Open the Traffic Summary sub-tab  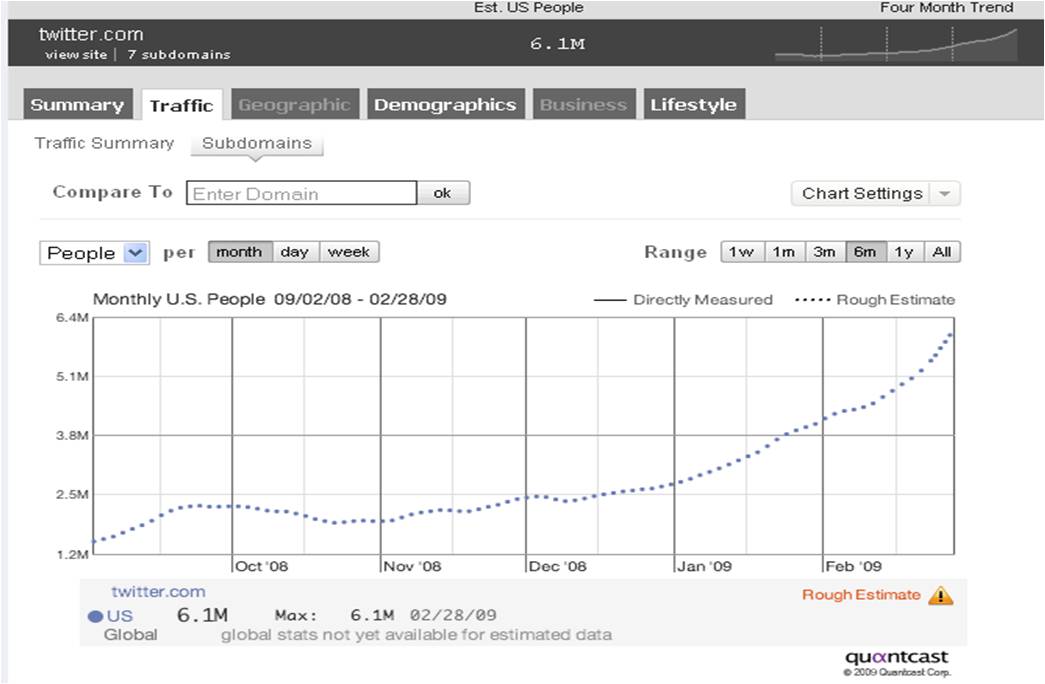104,143
